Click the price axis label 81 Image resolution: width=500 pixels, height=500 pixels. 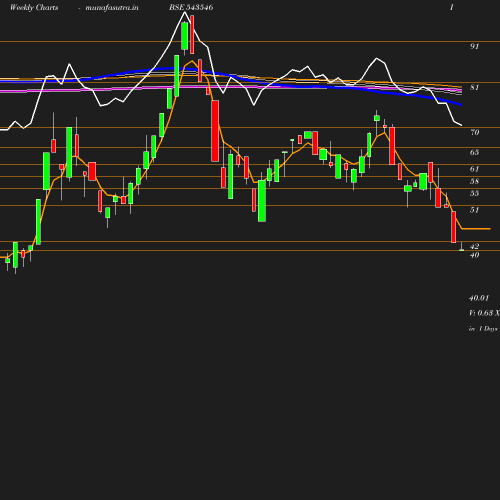(x=474, y=87)
